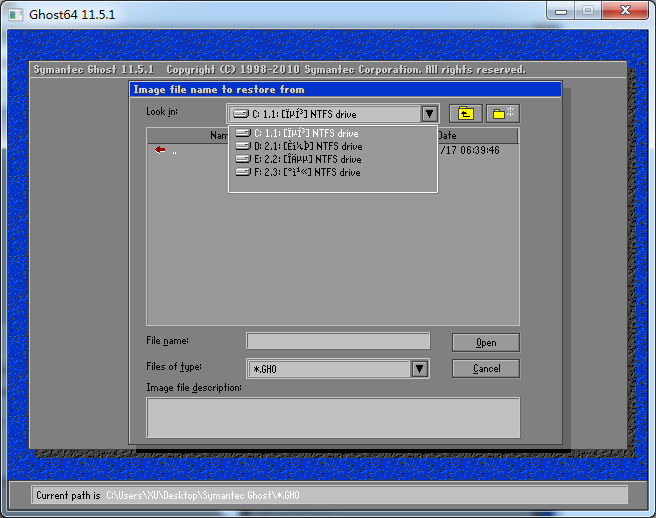Click the Name column header
The height and width of the screenshot is (518, 656).
(x=188, y=136)
